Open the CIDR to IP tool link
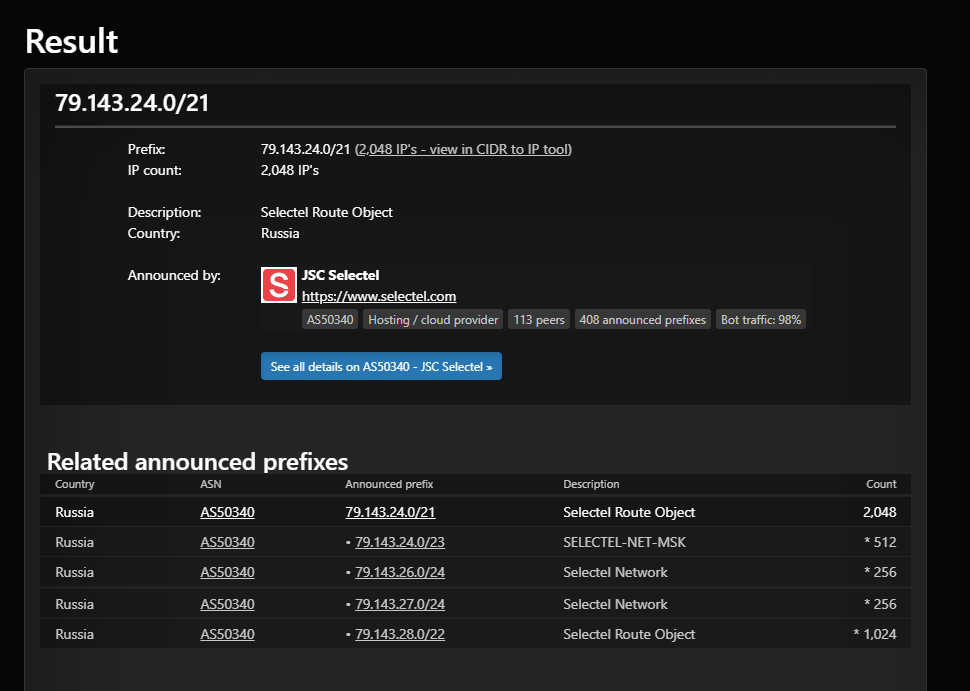Screen dimensions: 970x691 pyautogui.click(x=463, y=149)
